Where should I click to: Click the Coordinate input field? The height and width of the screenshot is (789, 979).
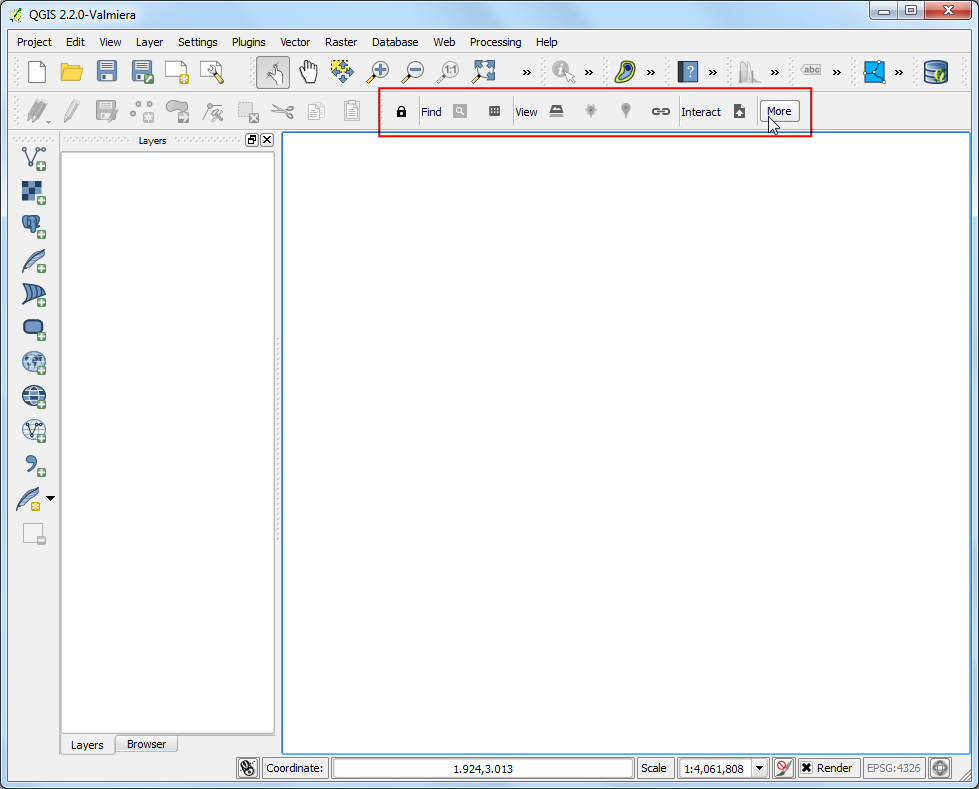tap(483, 768)
